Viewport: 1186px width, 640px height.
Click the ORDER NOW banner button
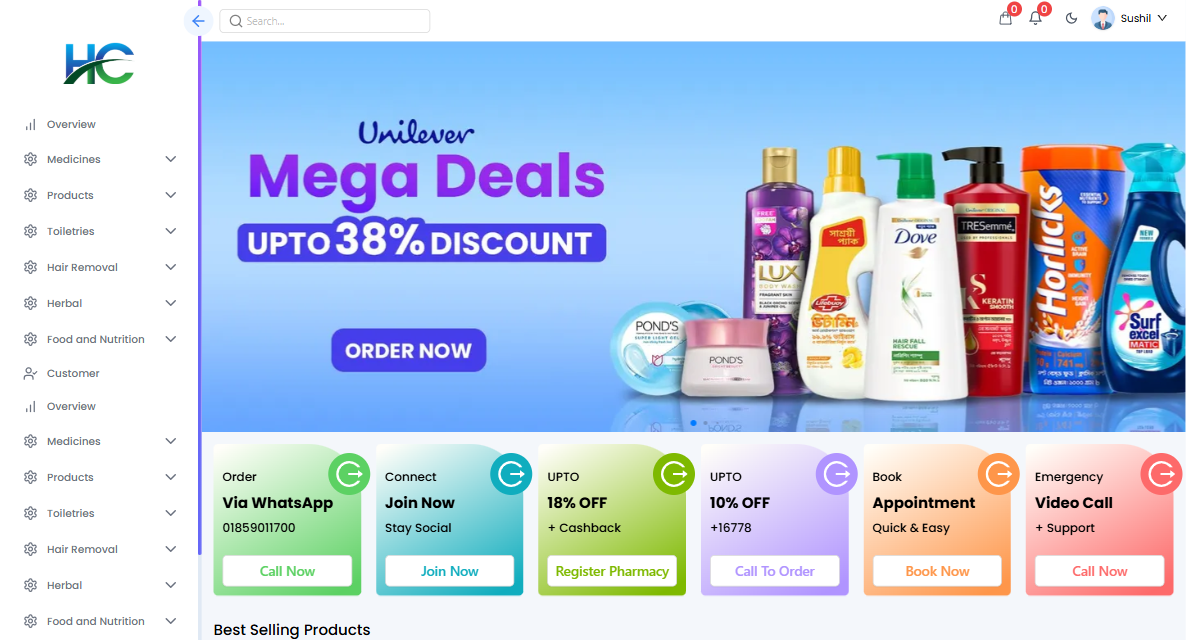click(408, 350)
